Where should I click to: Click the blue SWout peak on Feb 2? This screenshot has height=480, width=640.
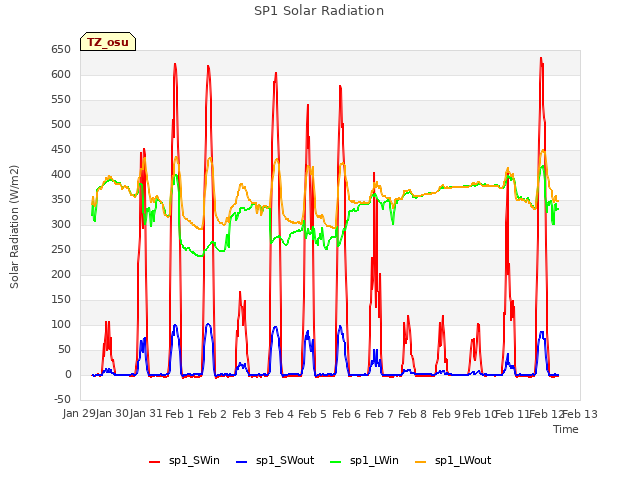tap(208, 324)
